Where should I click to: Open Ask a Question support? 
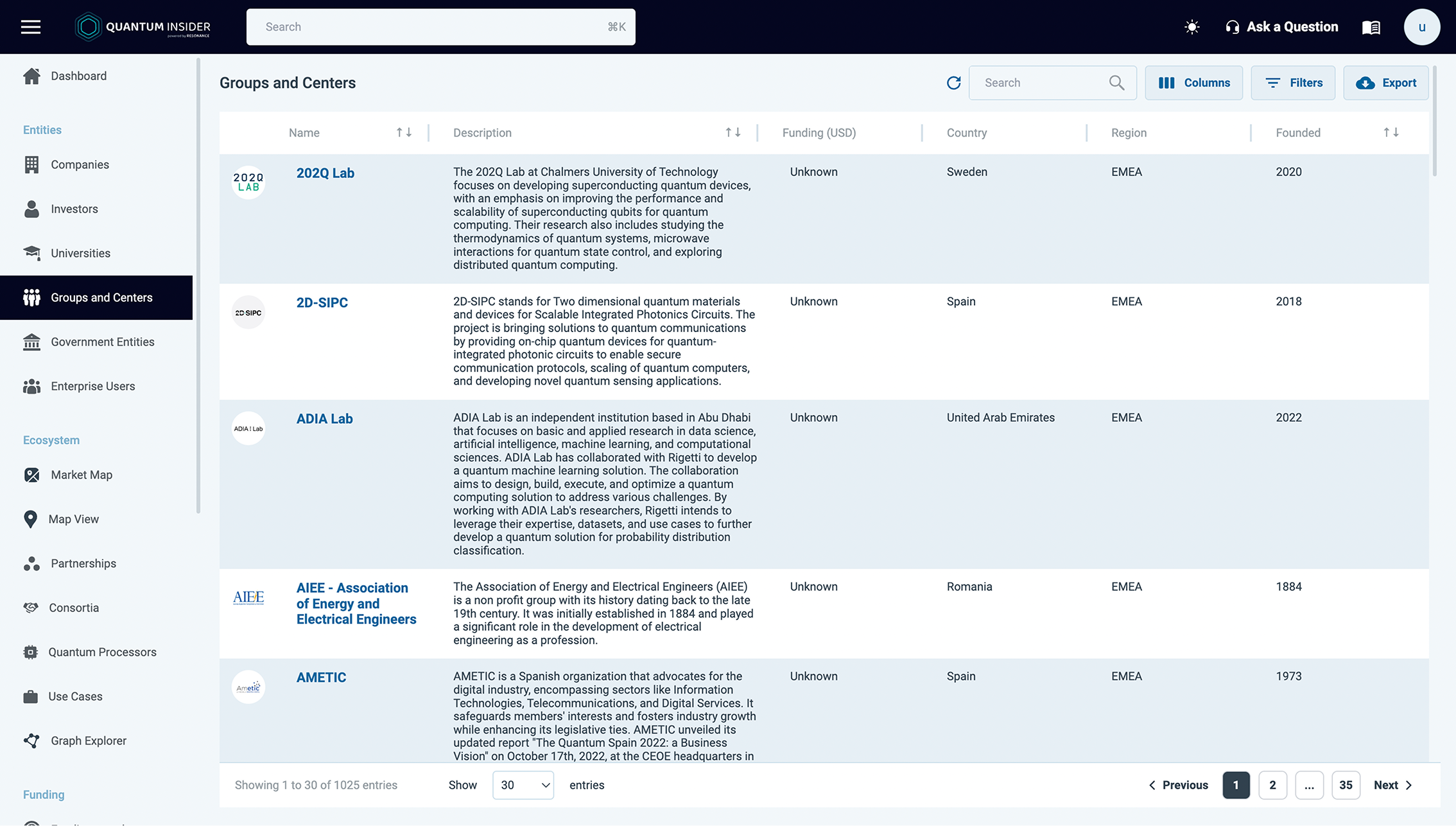[1281, 27]
